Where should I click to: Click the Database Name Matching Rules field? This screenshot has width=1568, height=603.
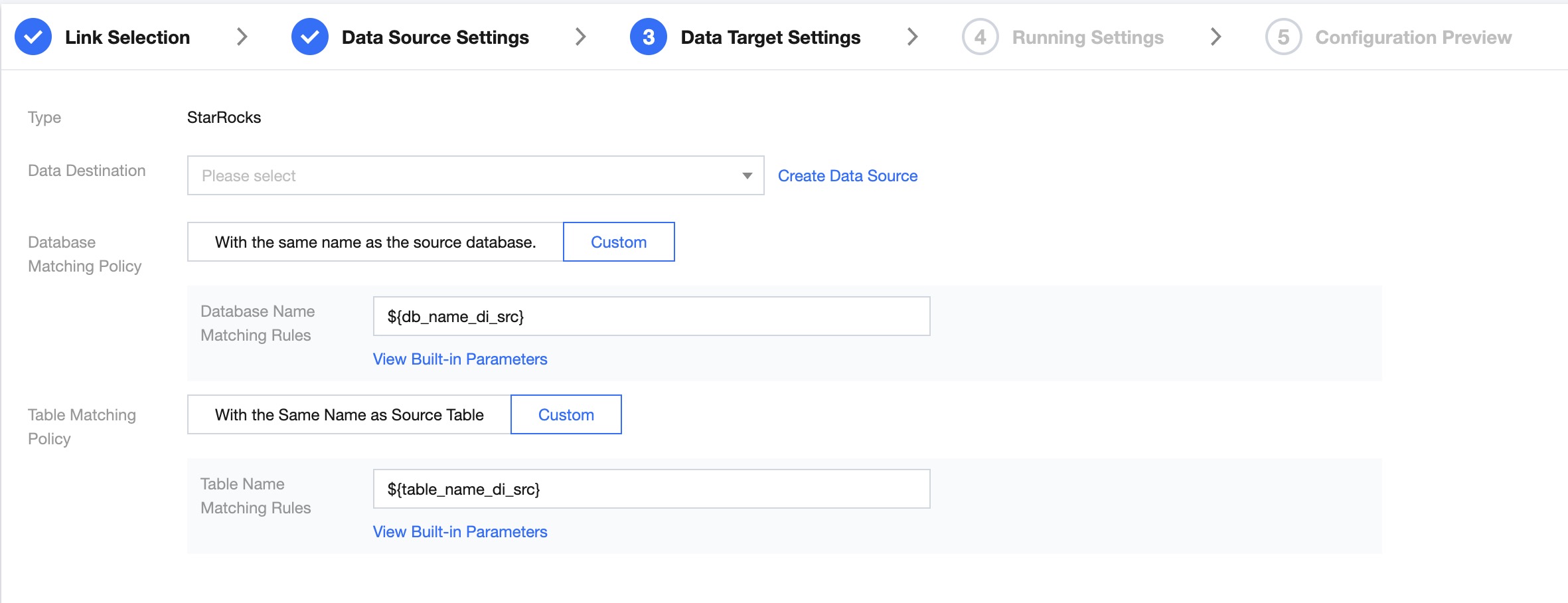click(651, 317)
